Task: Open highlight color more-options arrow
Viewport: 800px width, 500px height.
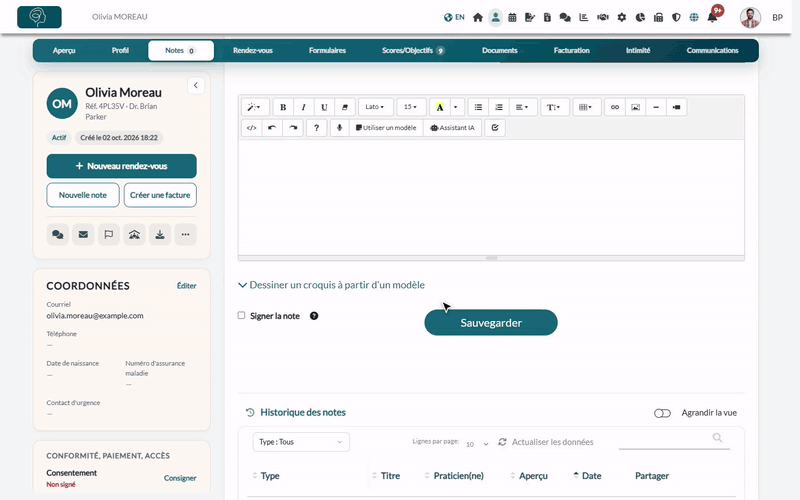Action: [456, 107]
